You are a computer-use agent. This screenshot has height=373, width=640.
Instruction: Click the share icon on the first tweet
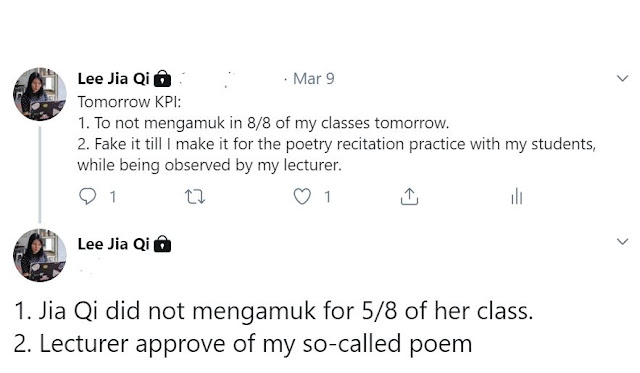click(409, 197)
